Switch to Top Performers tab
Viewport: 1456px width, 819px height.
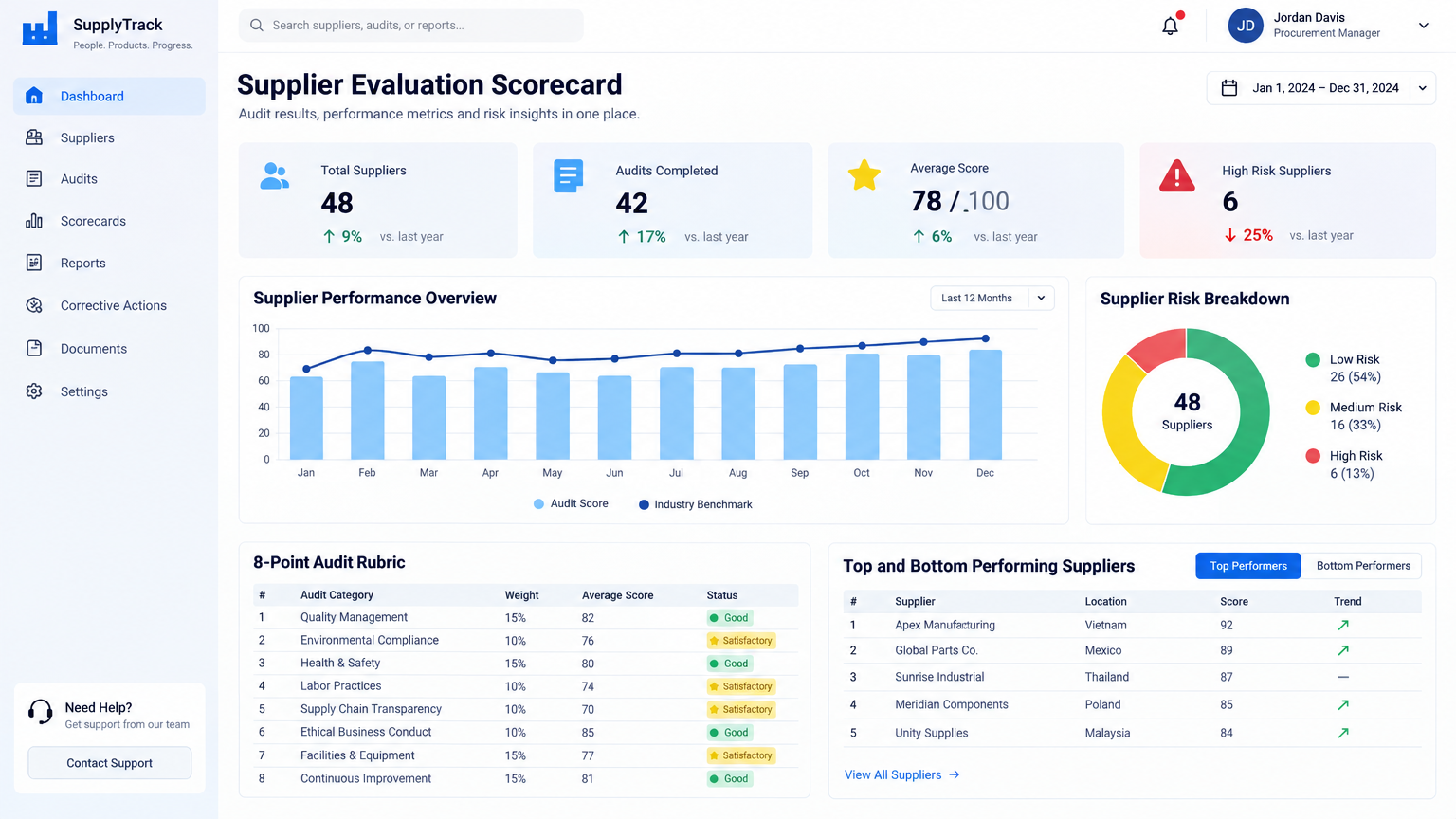[x=1248, y=566]
